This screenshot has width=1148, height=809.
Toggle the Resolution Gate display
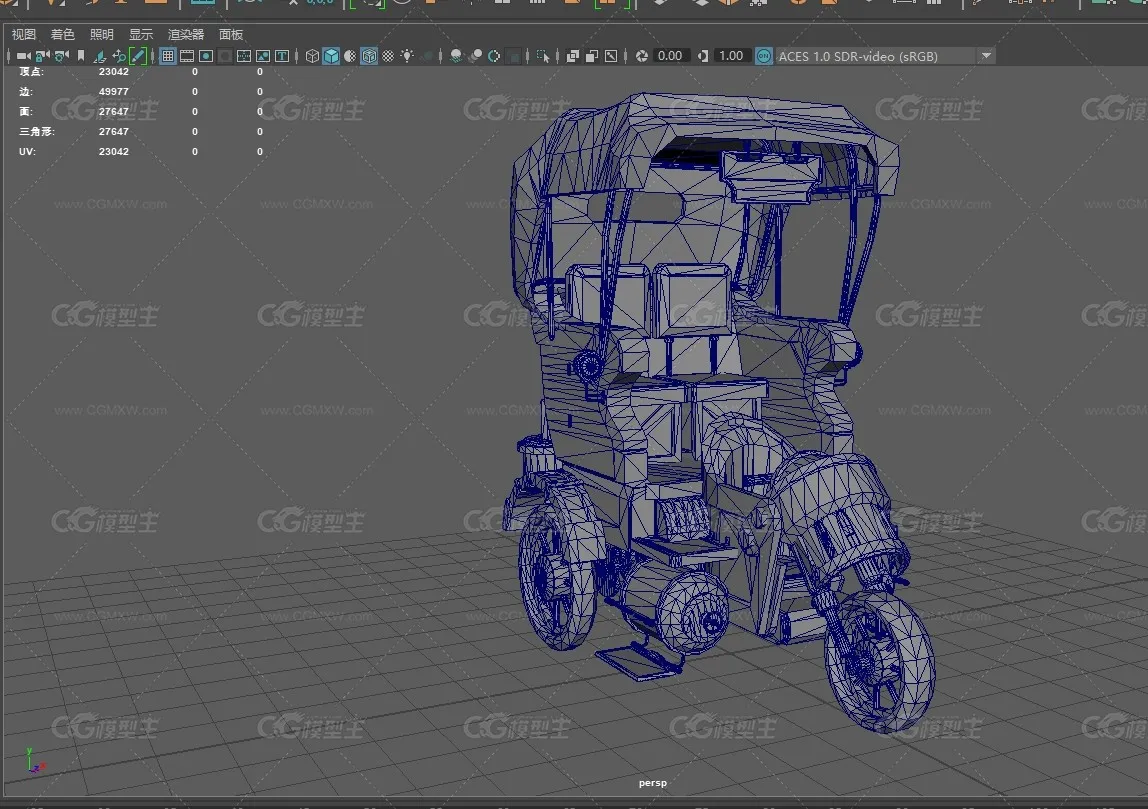tap(206, 56)
